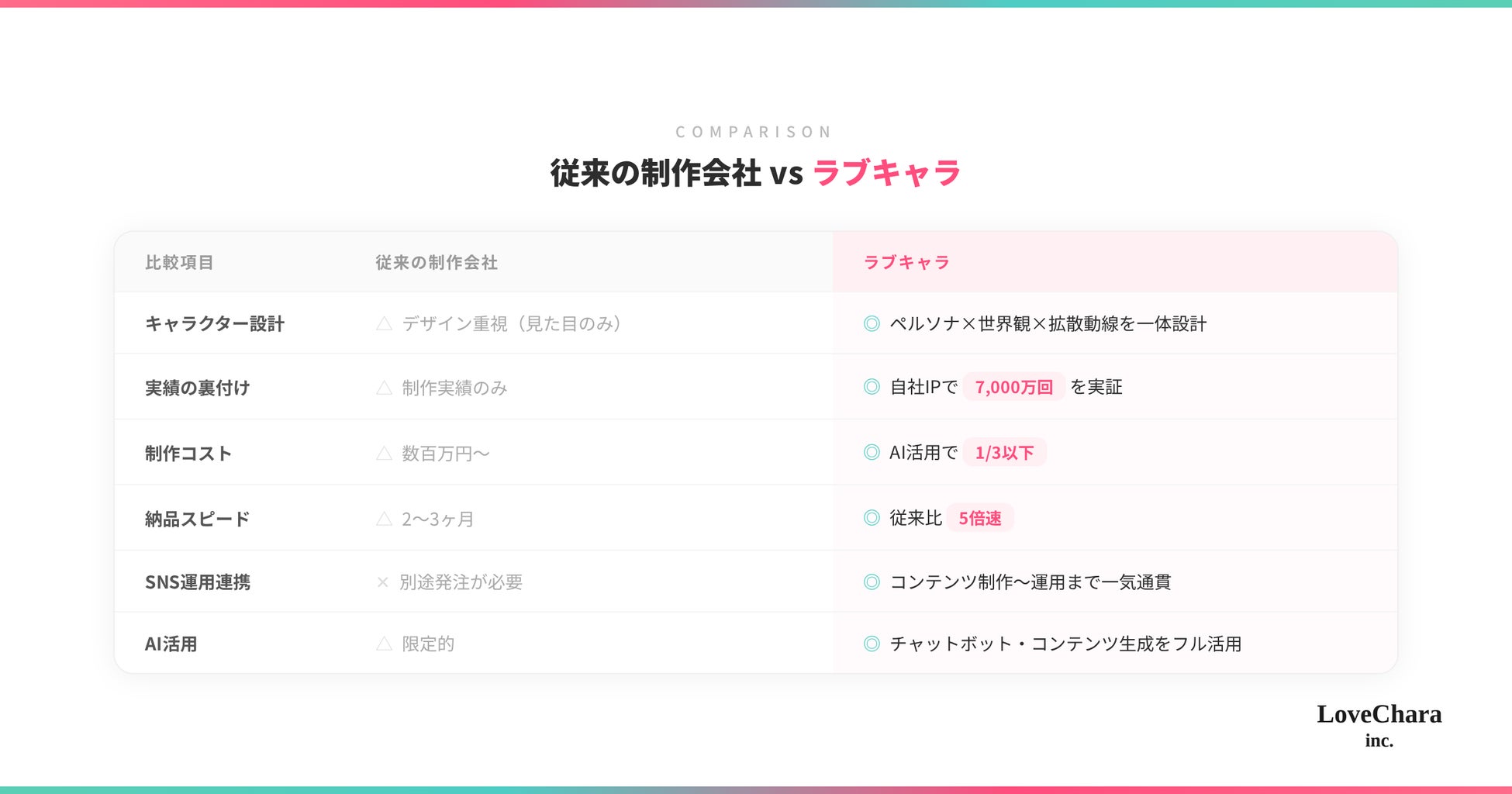
Task: Click the LoveChara inc. logo
Action: (x=1379, y=725)
